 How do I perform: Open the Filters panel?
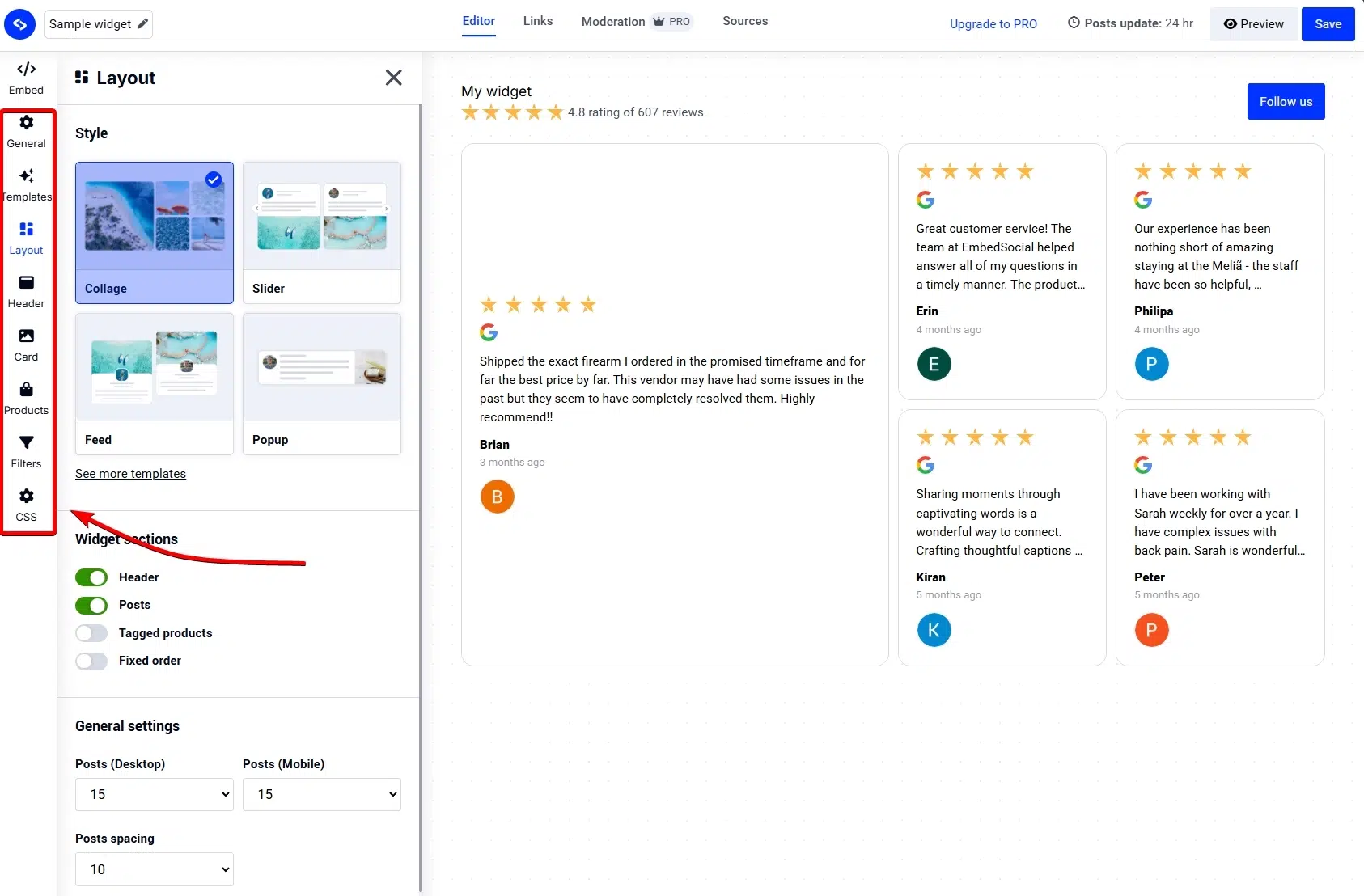pyautogui.click(x=26, y=450)
